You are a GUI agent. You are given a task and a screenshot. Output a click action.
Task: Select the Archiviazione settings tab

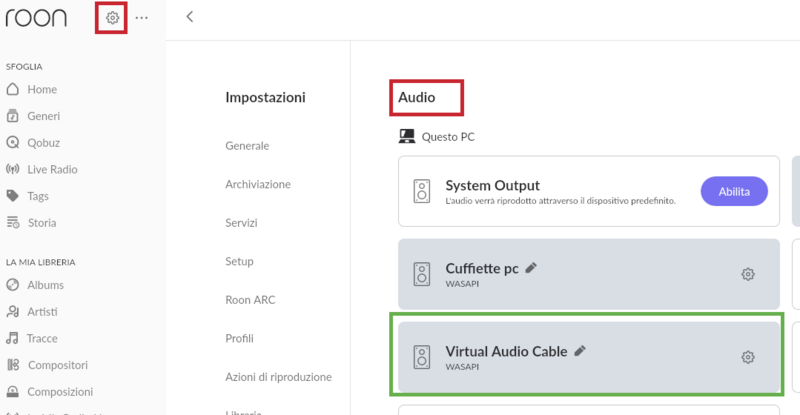pyautogui.click(x=258, y=184)
